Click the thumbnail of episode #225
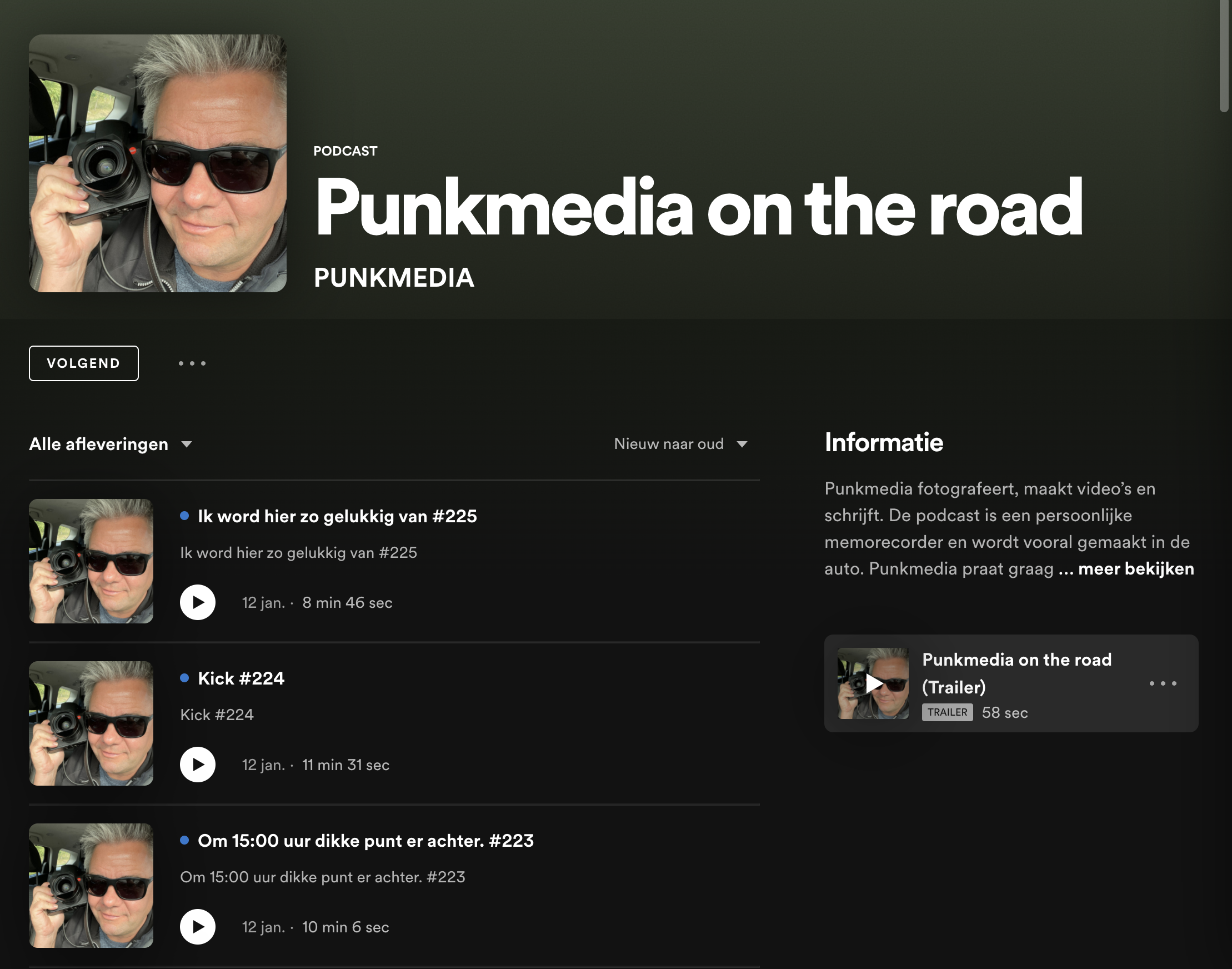Image resolution: width=1232 pixels, height=969 pixels. [x=91, y=561]
